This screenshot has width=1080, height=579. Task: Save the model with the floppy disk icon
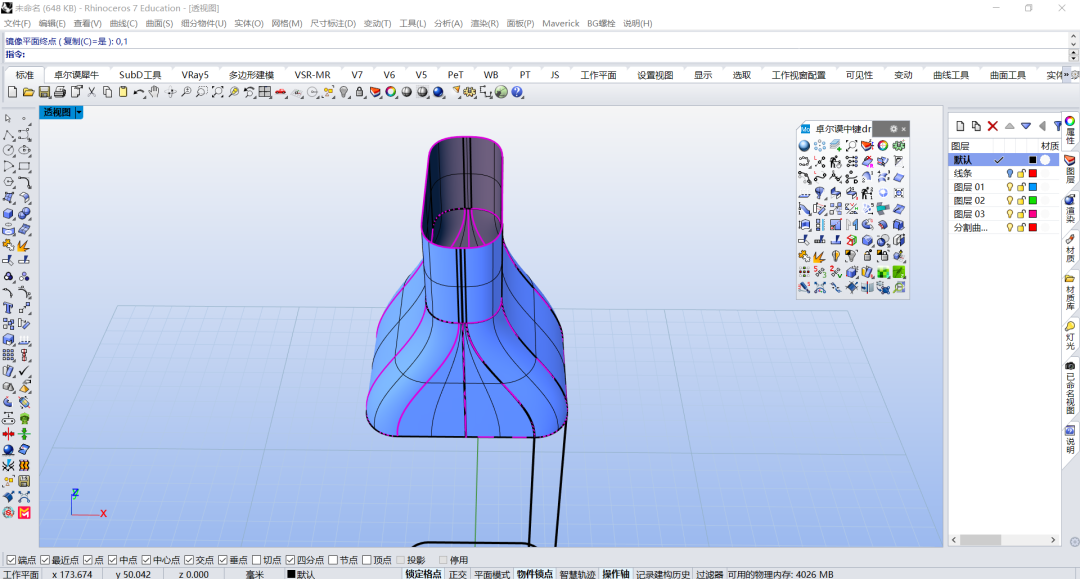[x=44, y=92]
